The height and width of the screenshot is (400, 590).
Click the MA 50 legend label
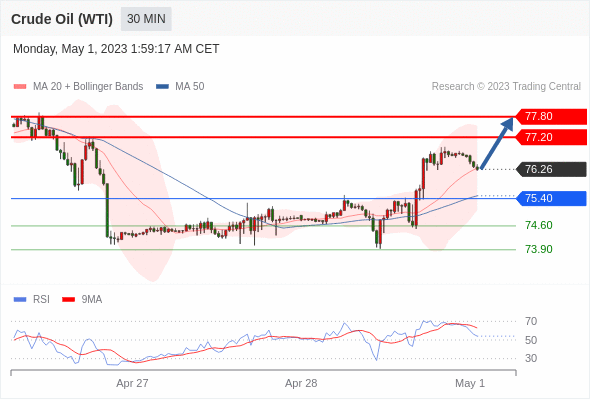190,87
